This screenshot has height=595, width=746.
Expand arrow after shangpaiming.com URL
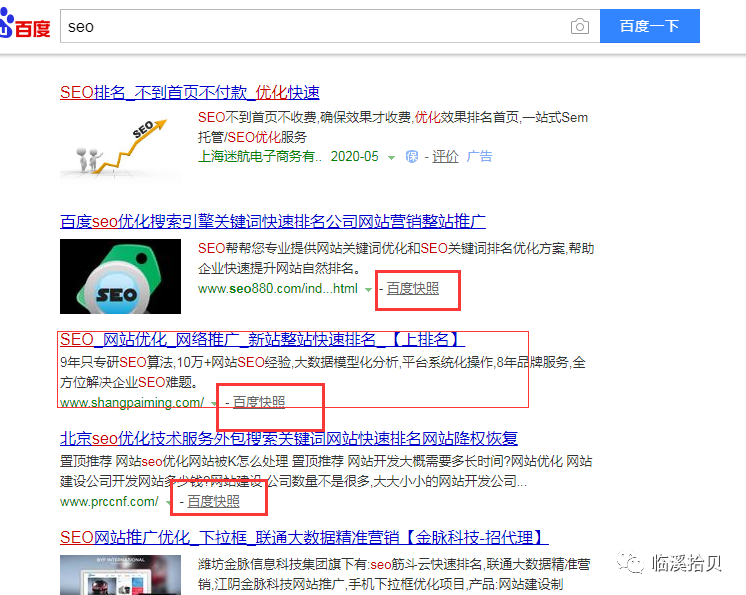[214, 403]
